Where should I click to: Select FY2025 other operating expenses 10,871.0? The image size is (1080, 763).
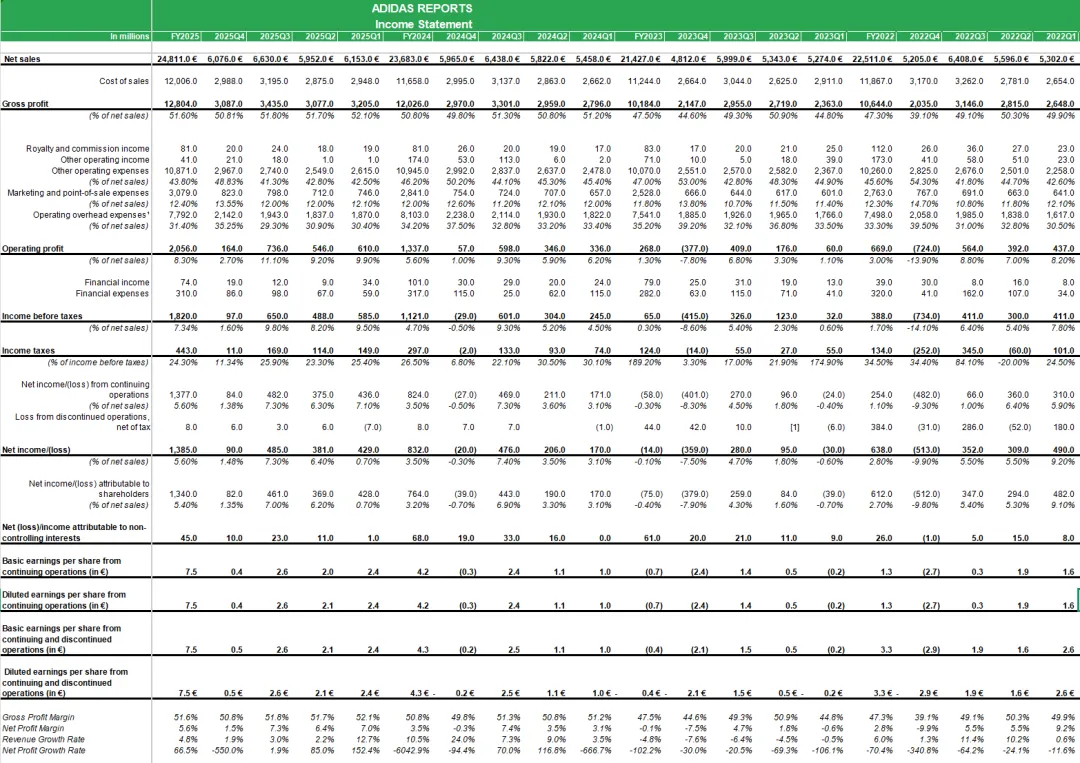point(180,171)
